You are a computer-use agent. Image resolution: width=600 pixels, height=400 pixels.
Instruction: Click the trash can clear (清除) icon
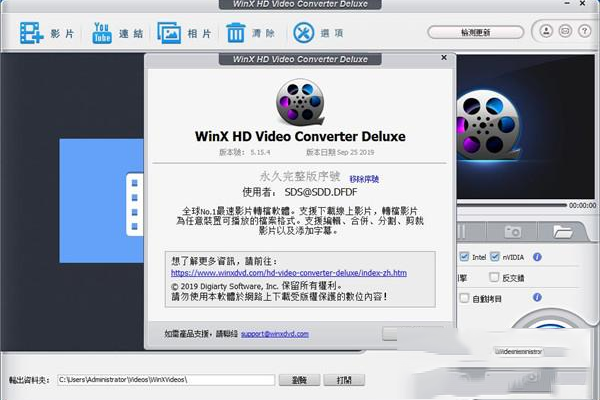[236, 33]
